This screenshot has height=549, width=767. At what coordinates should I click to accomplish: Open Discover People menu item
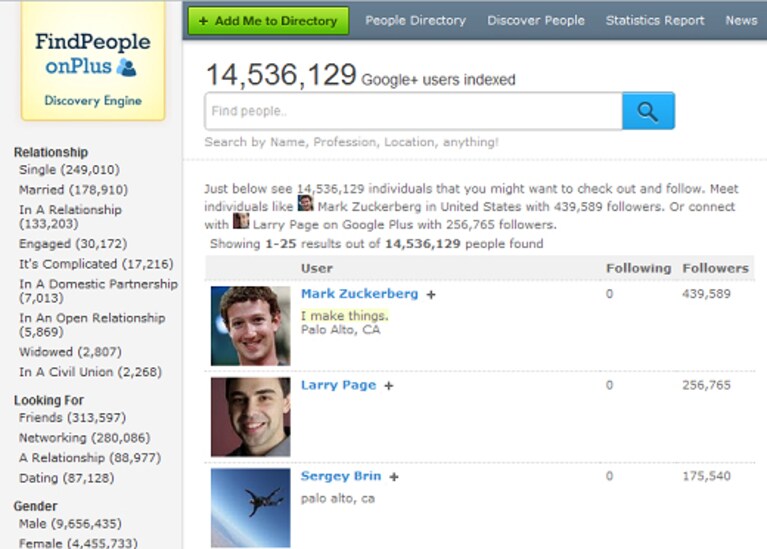[536, 21]
